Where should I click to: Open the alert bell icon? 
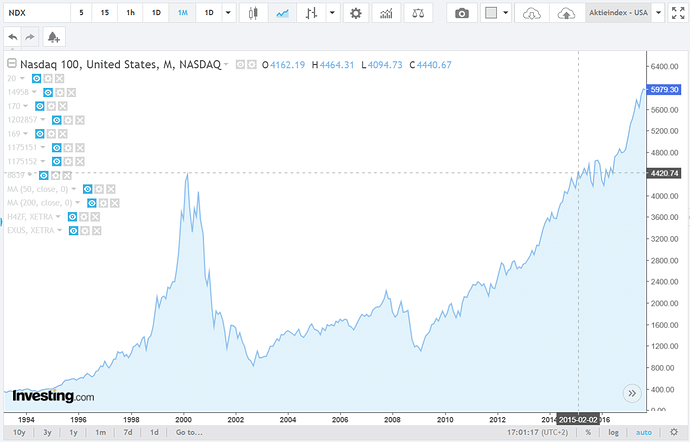(52, 36)
